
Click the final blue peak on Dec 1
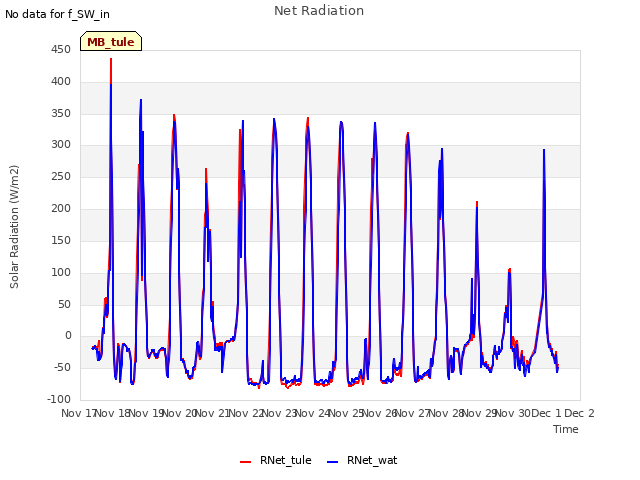[x=544, y=150]
